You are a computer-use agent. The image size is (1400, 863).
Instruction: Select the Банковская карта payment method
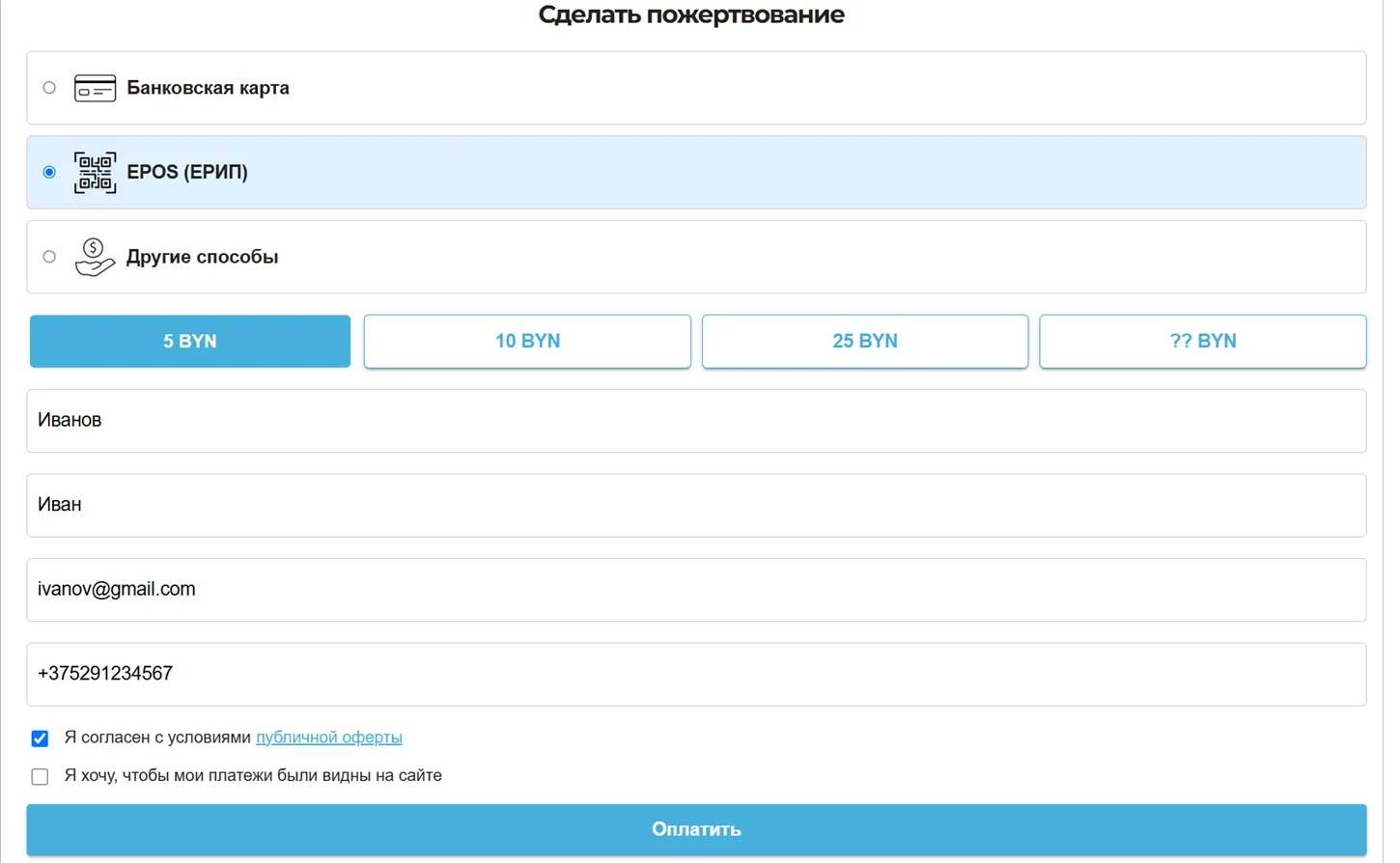click(49, 87)
